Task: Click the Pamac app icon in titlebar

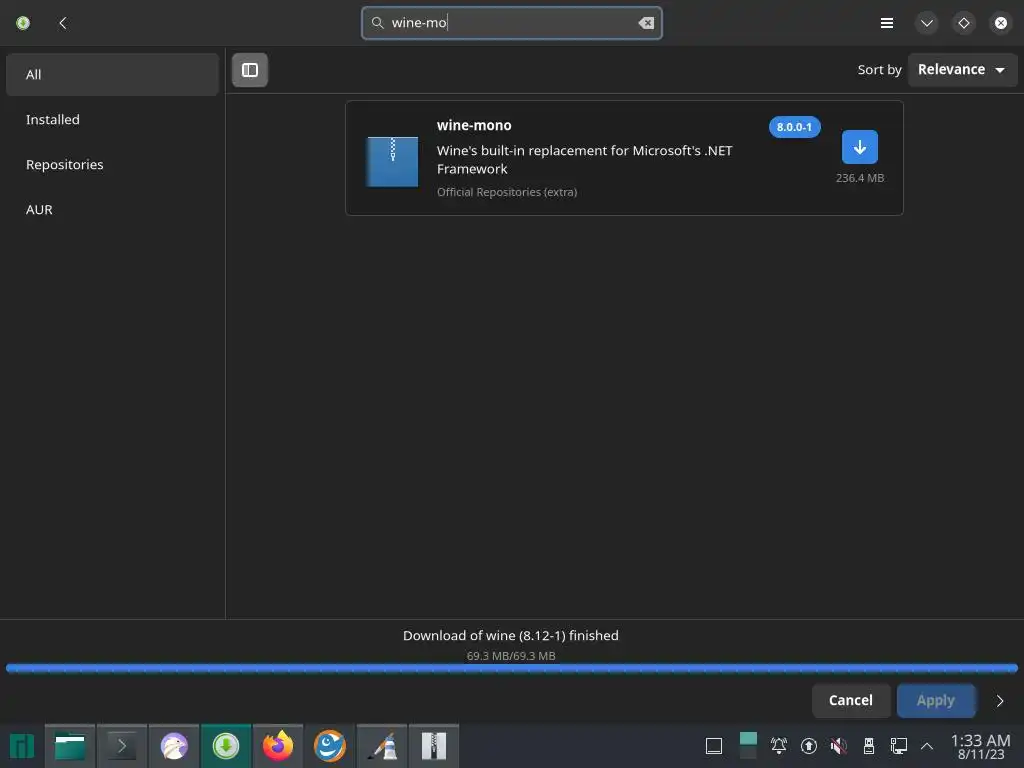Action: pyautogui.click(x=23, y=24)
